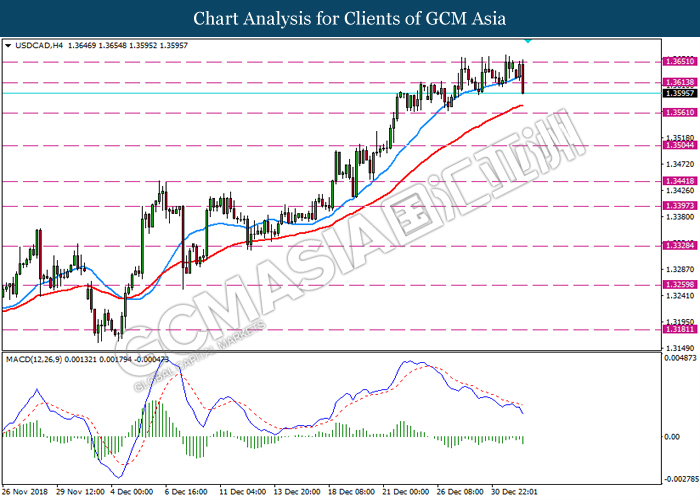Select the 1.36510 price level tag
The width and height of the screenshot is (700, 500).
pyautogui.click(x=679, y=62)
